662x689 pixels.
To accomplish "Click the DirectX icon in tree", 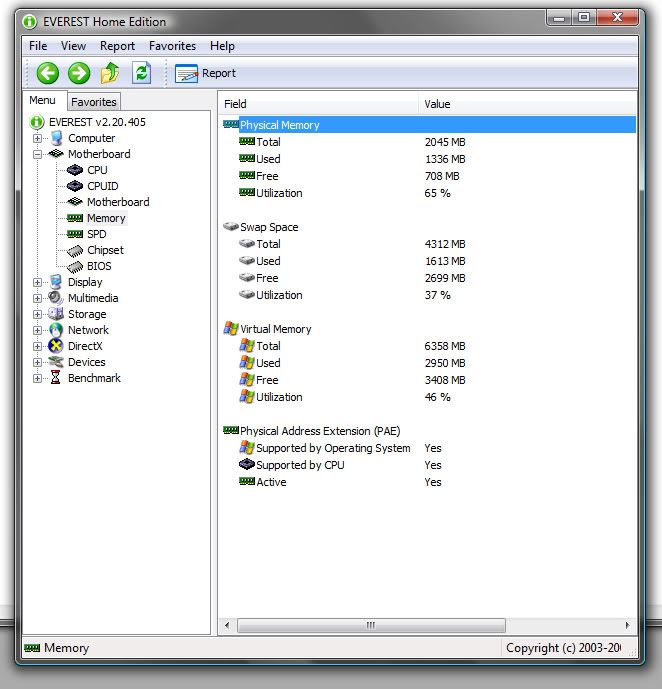I will click(56, 346).
